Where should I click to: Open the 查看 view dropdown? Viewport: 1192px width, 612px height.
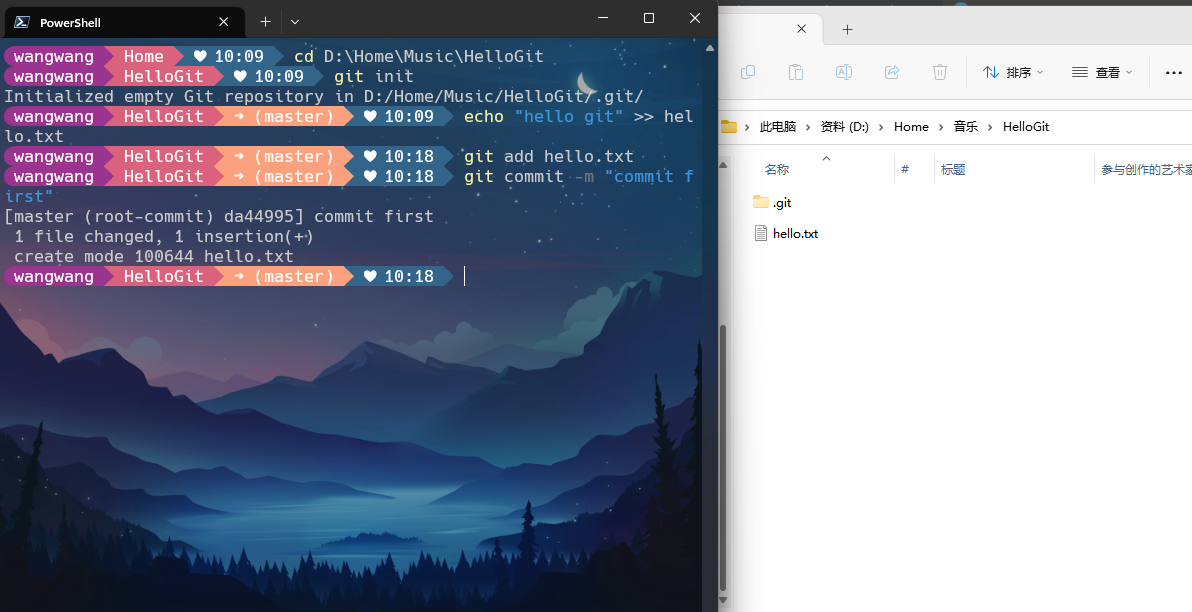[1102, 72]
